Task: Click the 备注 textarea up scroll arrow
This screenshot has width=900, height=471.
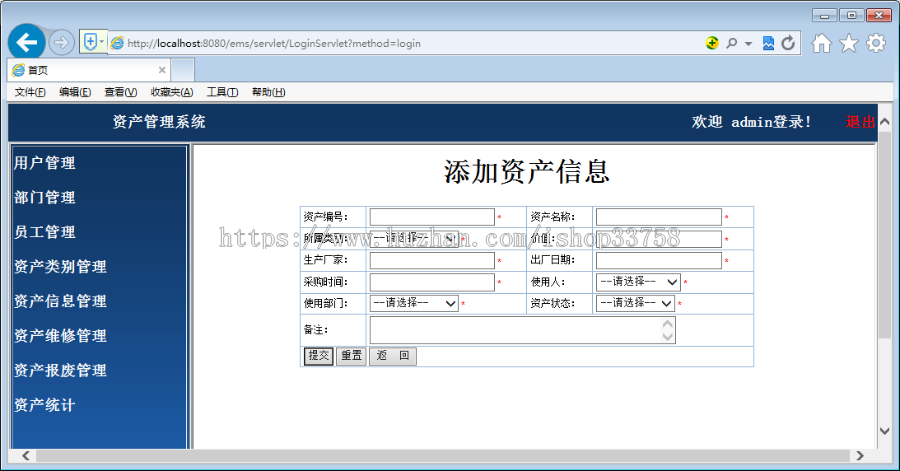Action: pos(668,324)
